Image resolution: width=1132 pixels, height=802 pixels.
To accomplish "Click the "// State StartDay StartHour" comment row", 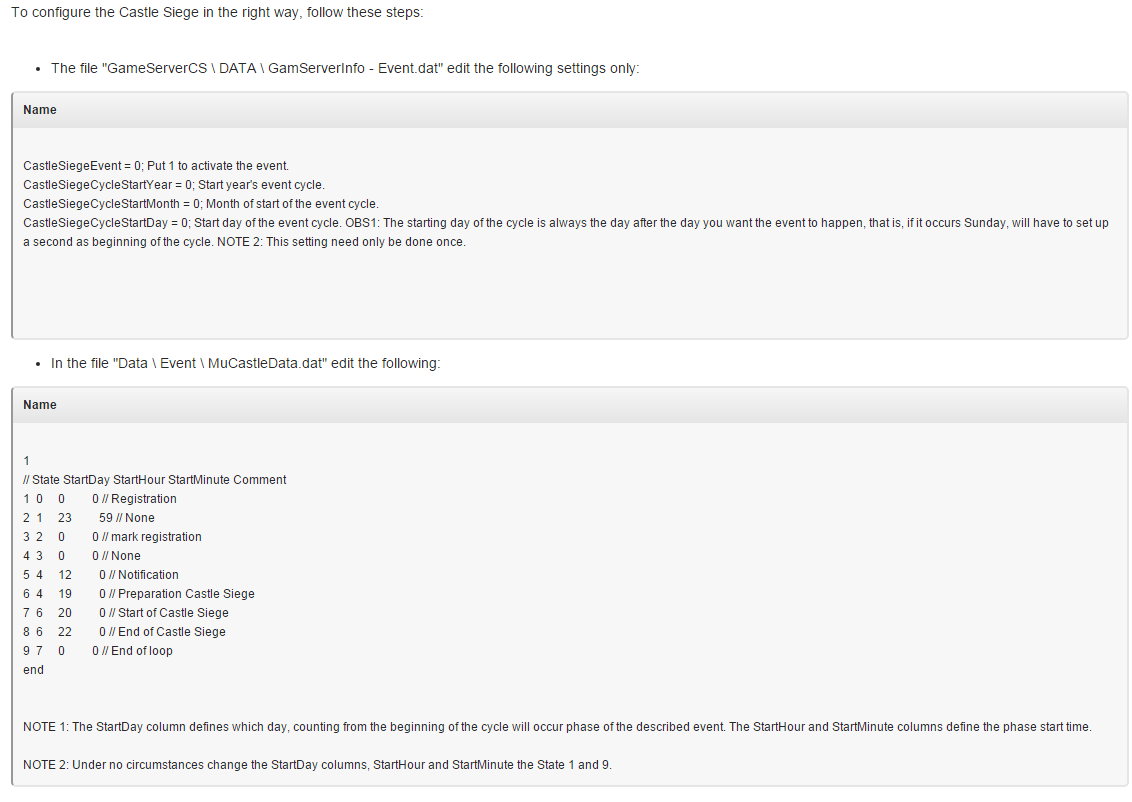I will (x=154, y=480).
